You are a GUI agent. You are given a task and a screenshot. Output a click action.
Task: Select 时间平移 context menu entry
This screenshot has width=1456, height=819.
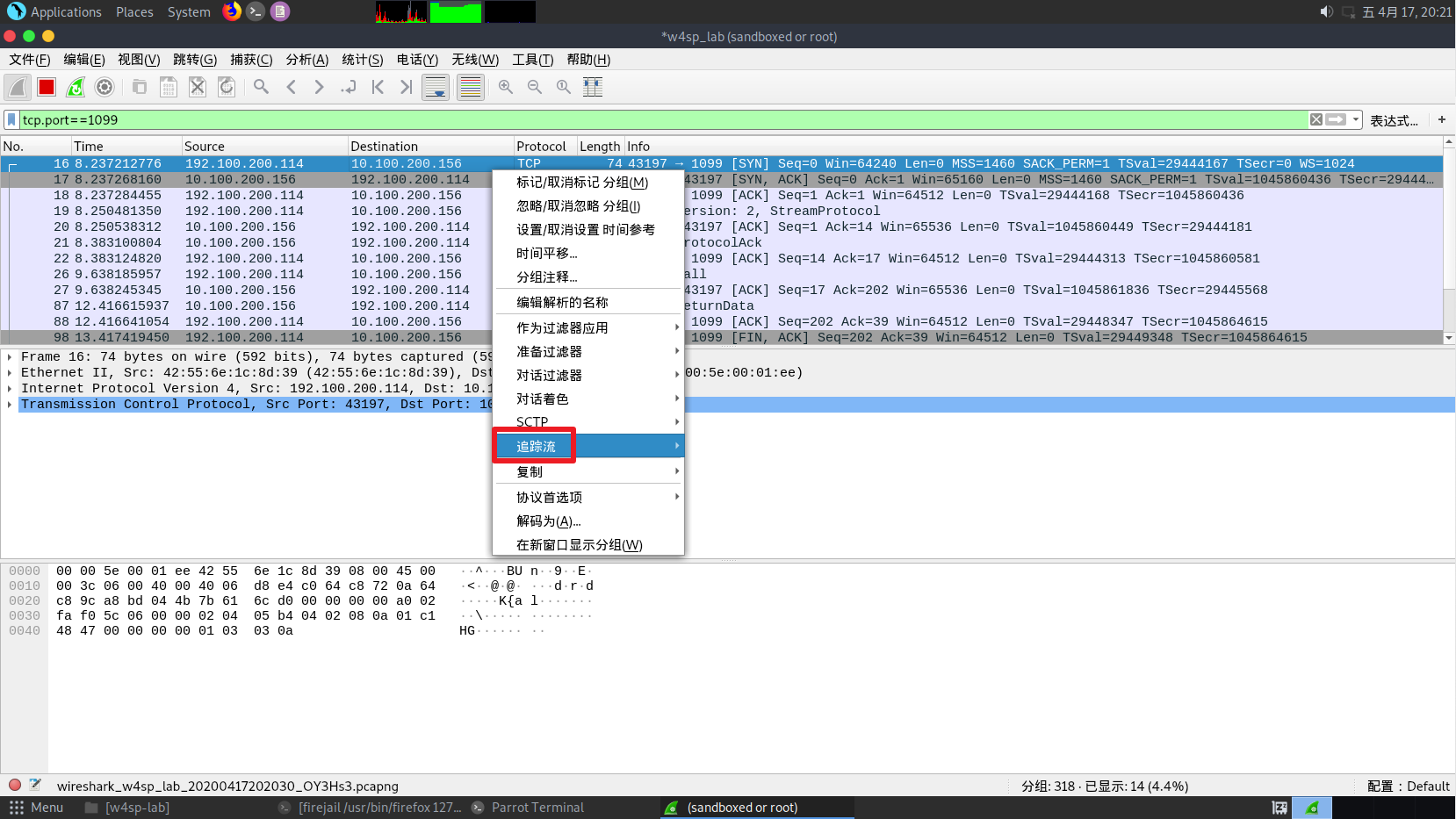coord(587,254)
